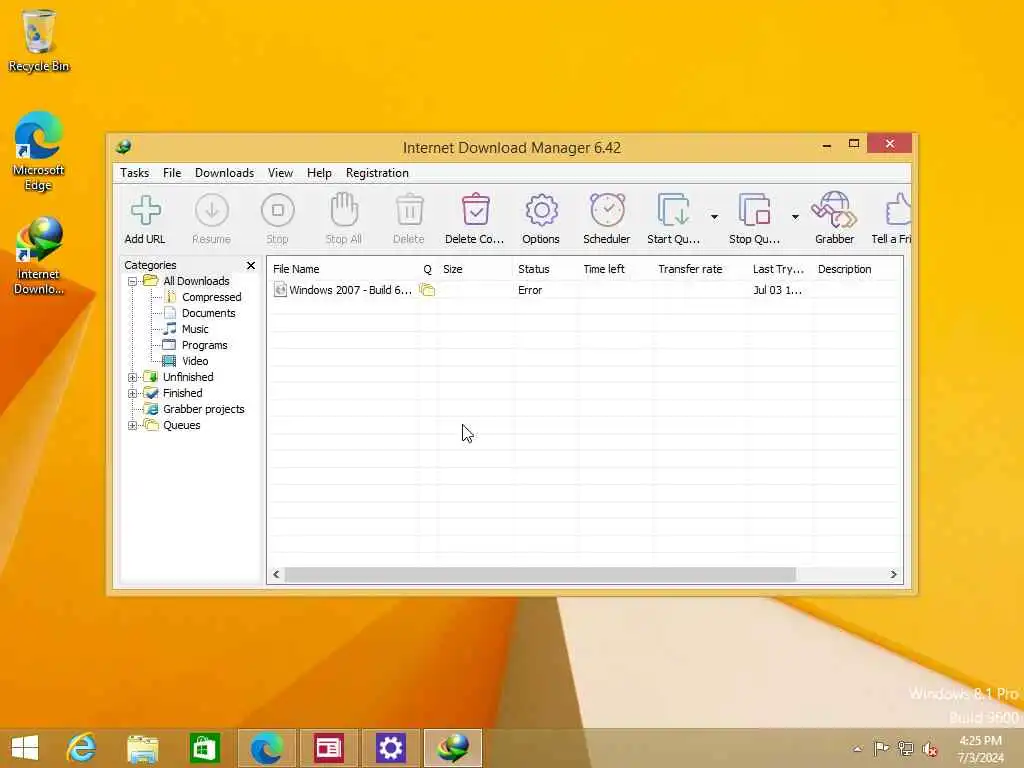Click the Delete Completed toolbar icon

(x=475, y=209)
